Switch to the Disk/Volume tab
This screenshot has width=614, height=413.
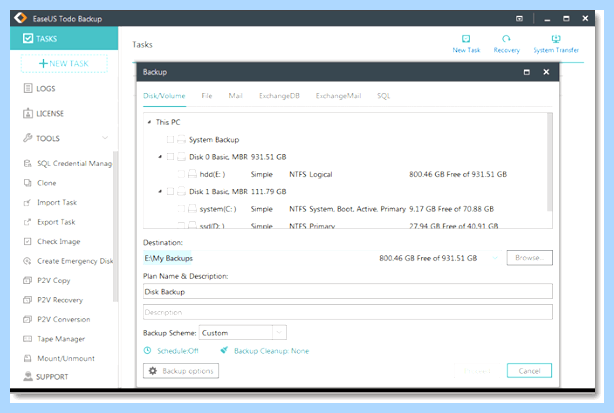(x=164, y=96)
